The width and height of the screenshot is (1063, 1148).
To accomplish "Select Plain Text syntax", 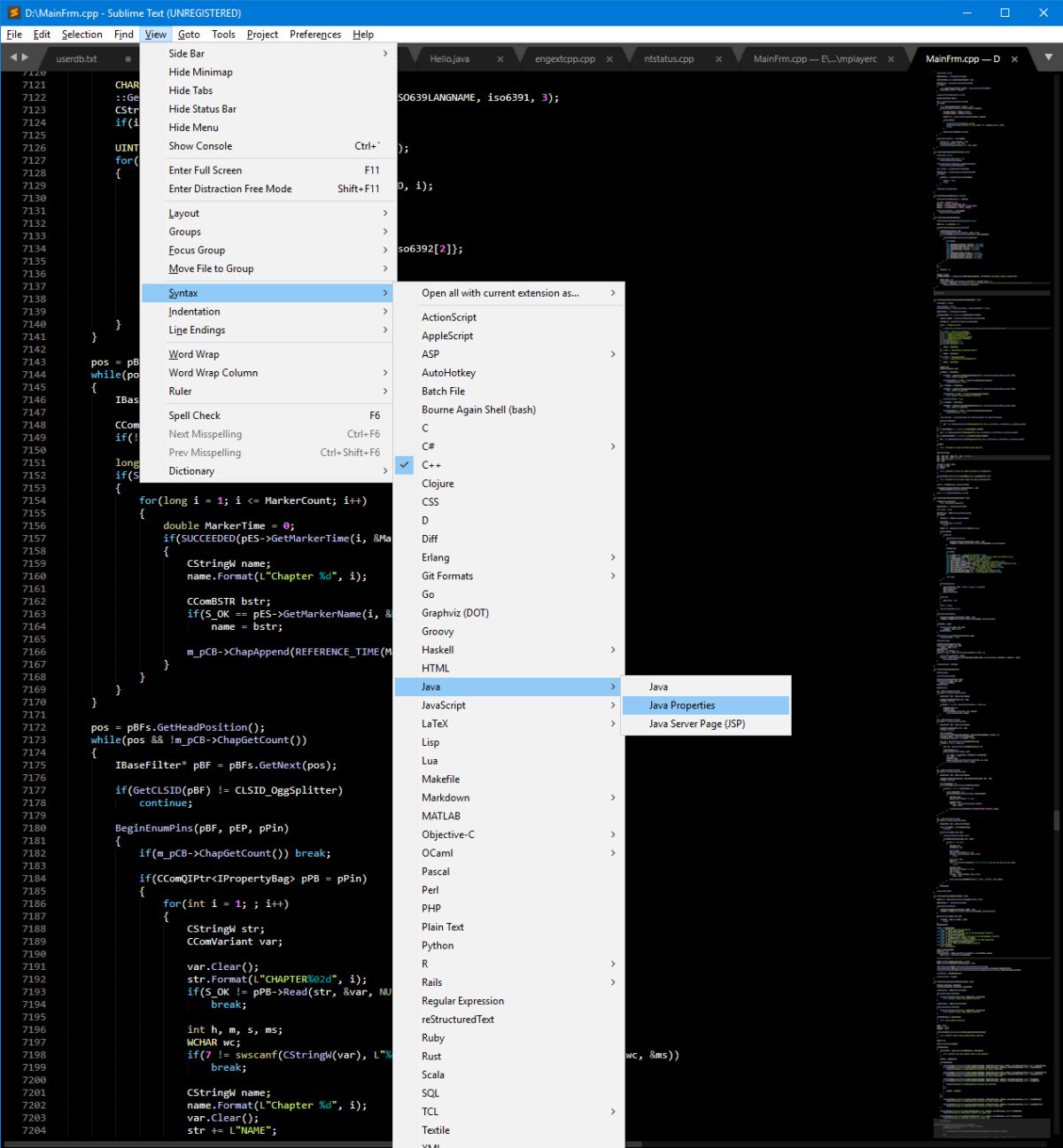I will pyautogui.click(x=509, y=927).
